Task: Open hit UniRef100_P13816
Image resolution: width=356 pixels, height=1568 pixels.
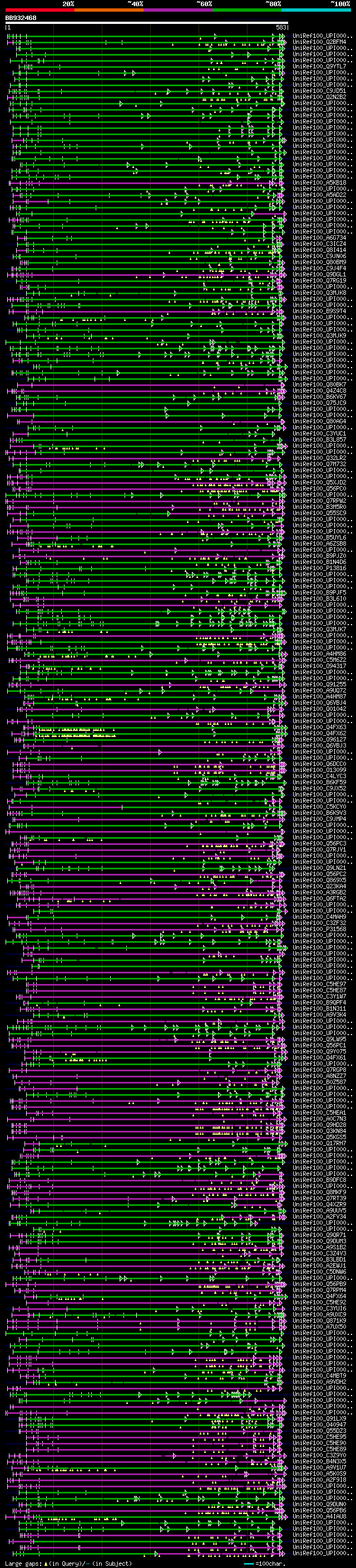Action: coord(319,568)
